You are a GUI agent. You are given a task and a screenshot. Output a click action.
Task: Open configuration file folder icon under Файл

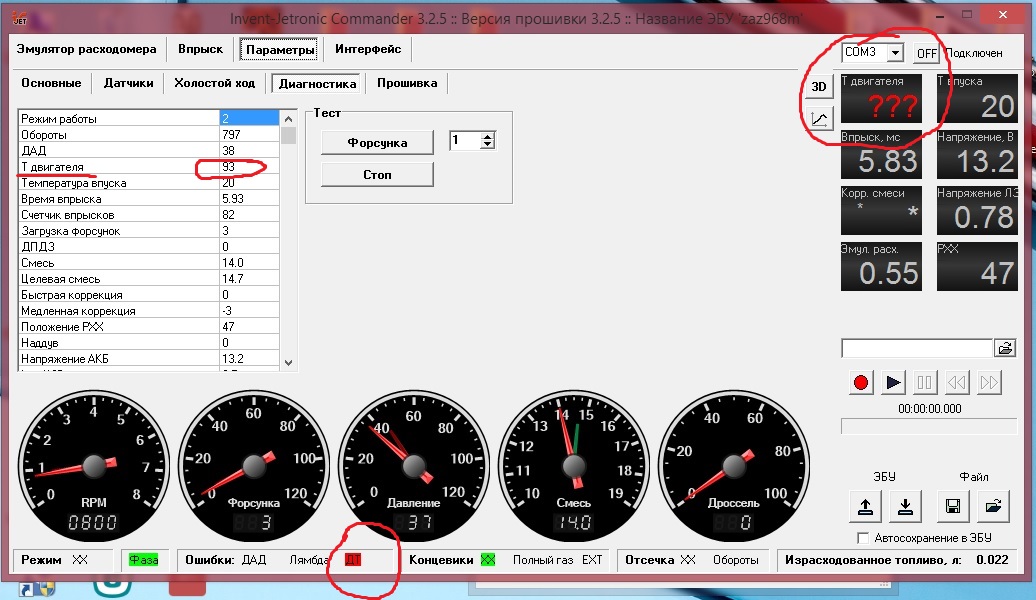pos(993,507)
